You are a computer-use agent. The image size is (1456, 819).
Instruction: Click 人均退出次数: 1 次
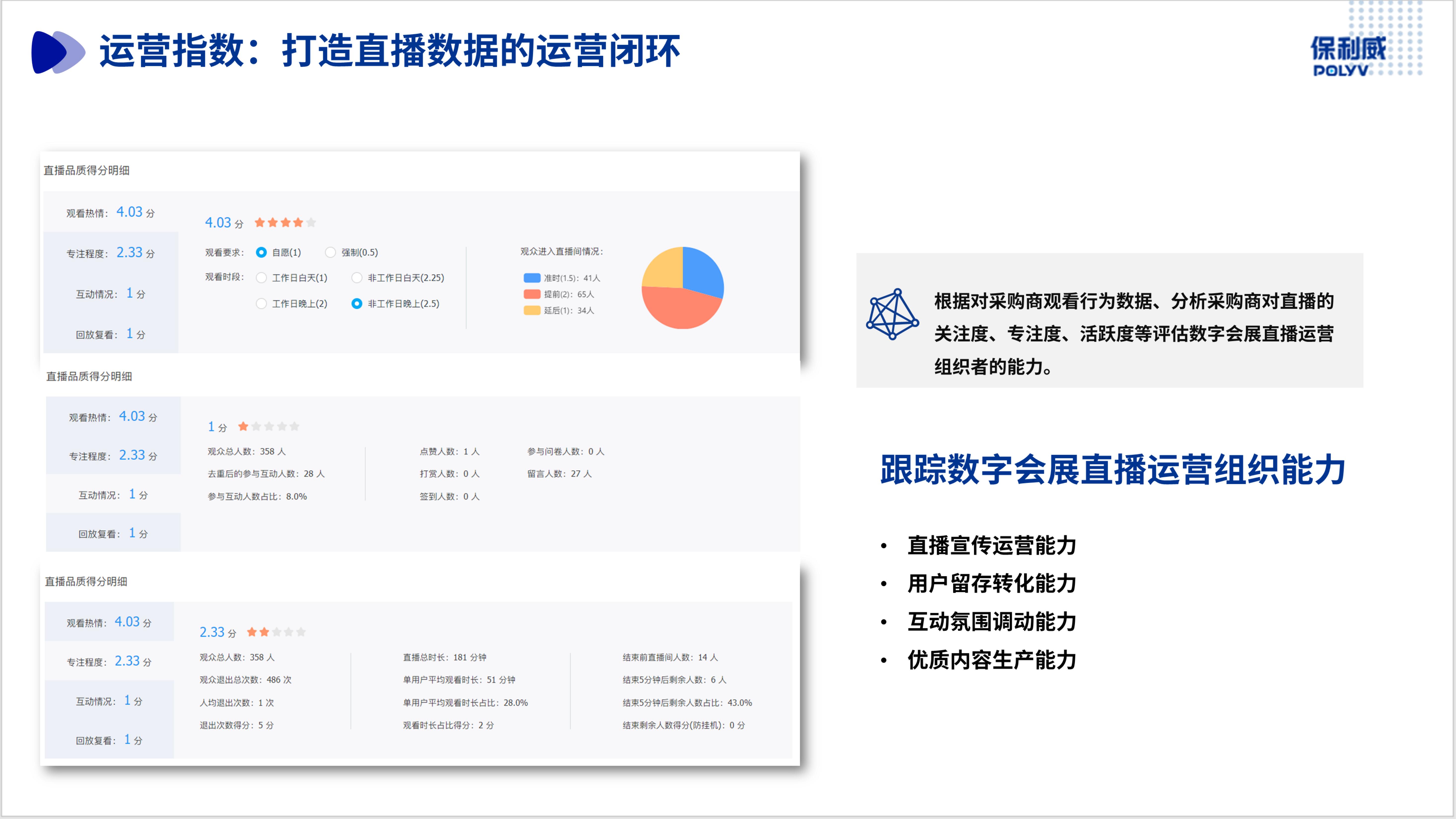(237, 703)
